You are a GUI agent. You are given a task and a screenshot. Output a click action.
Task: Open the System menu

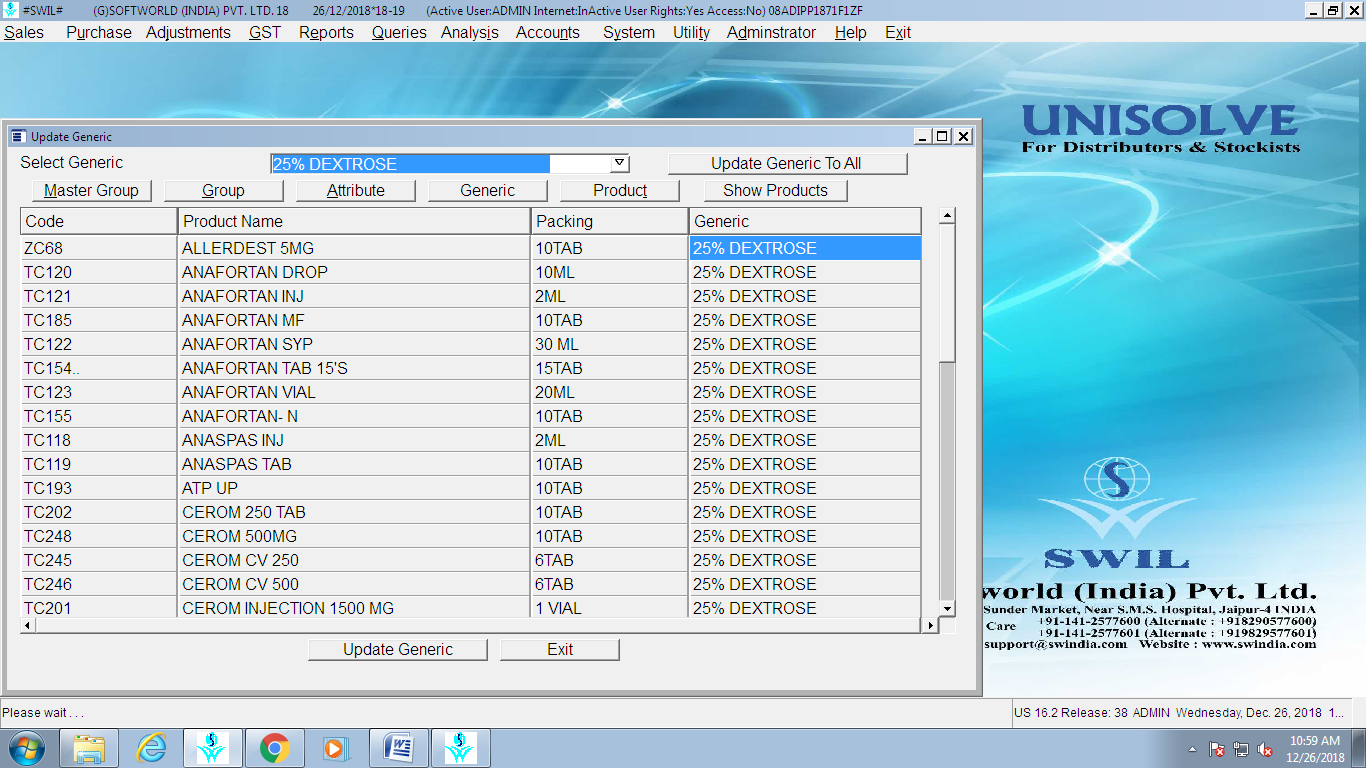point(629,32)
